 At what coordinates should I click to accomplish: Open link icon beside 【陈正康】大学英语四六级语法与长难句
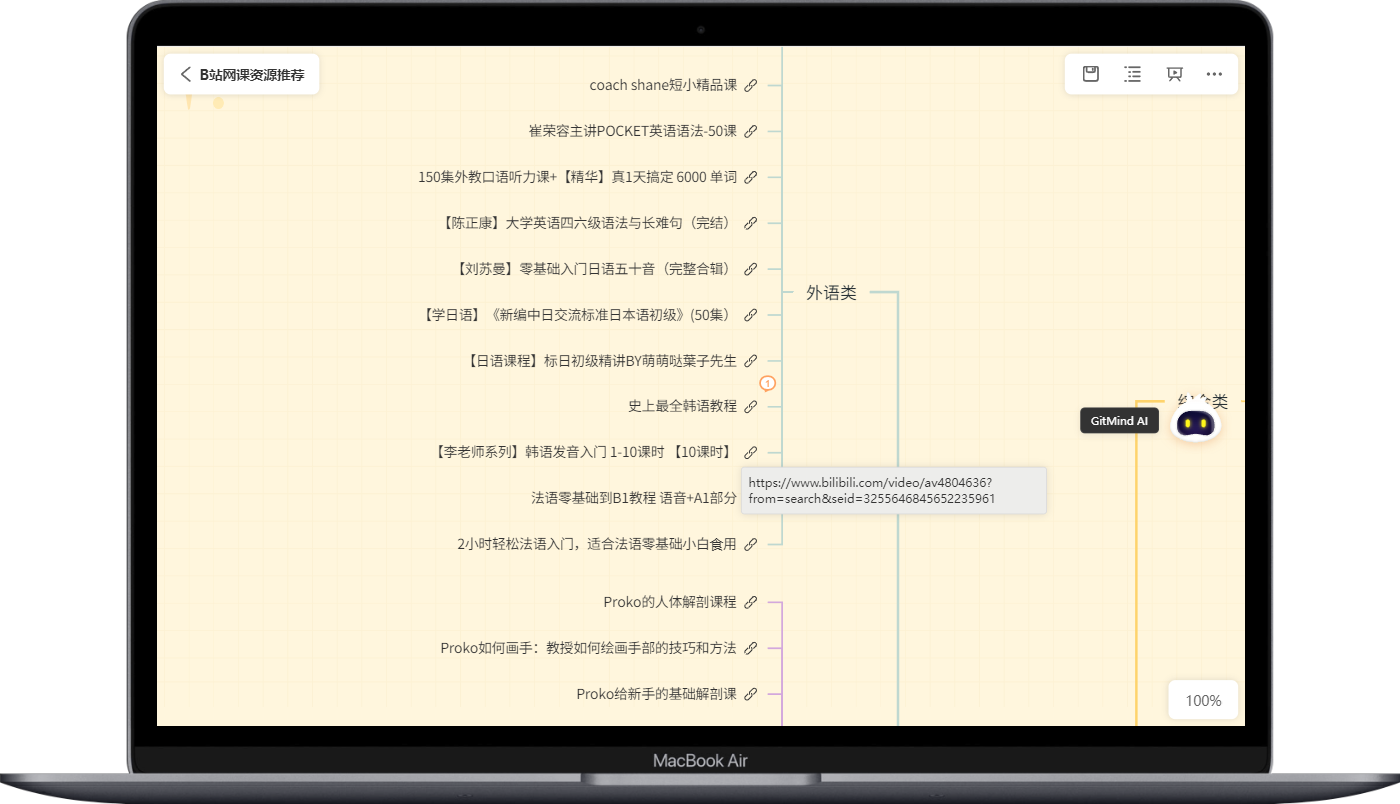751,223
